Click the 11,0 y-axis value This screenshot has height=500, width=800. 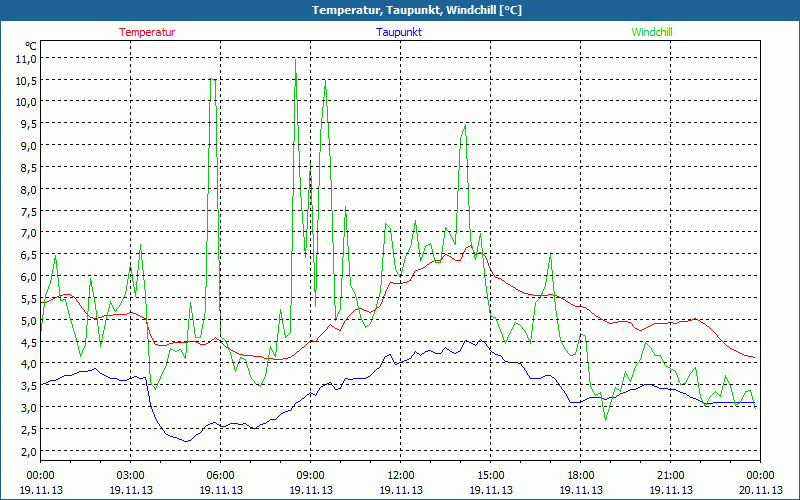click(x=27, y=59)
